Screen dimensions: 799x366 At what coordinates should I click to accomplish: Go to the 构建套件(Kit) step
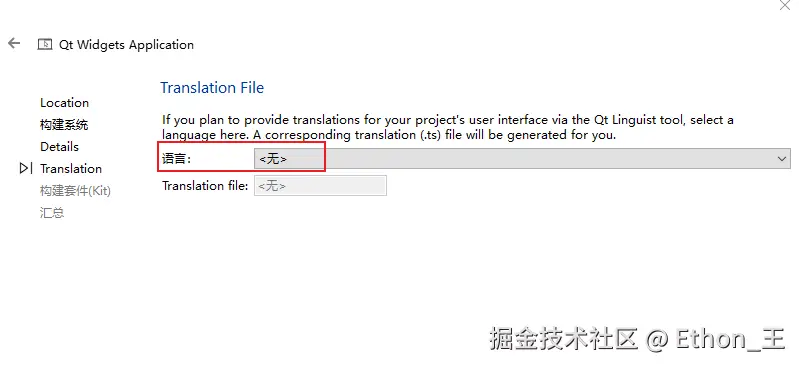75,191
